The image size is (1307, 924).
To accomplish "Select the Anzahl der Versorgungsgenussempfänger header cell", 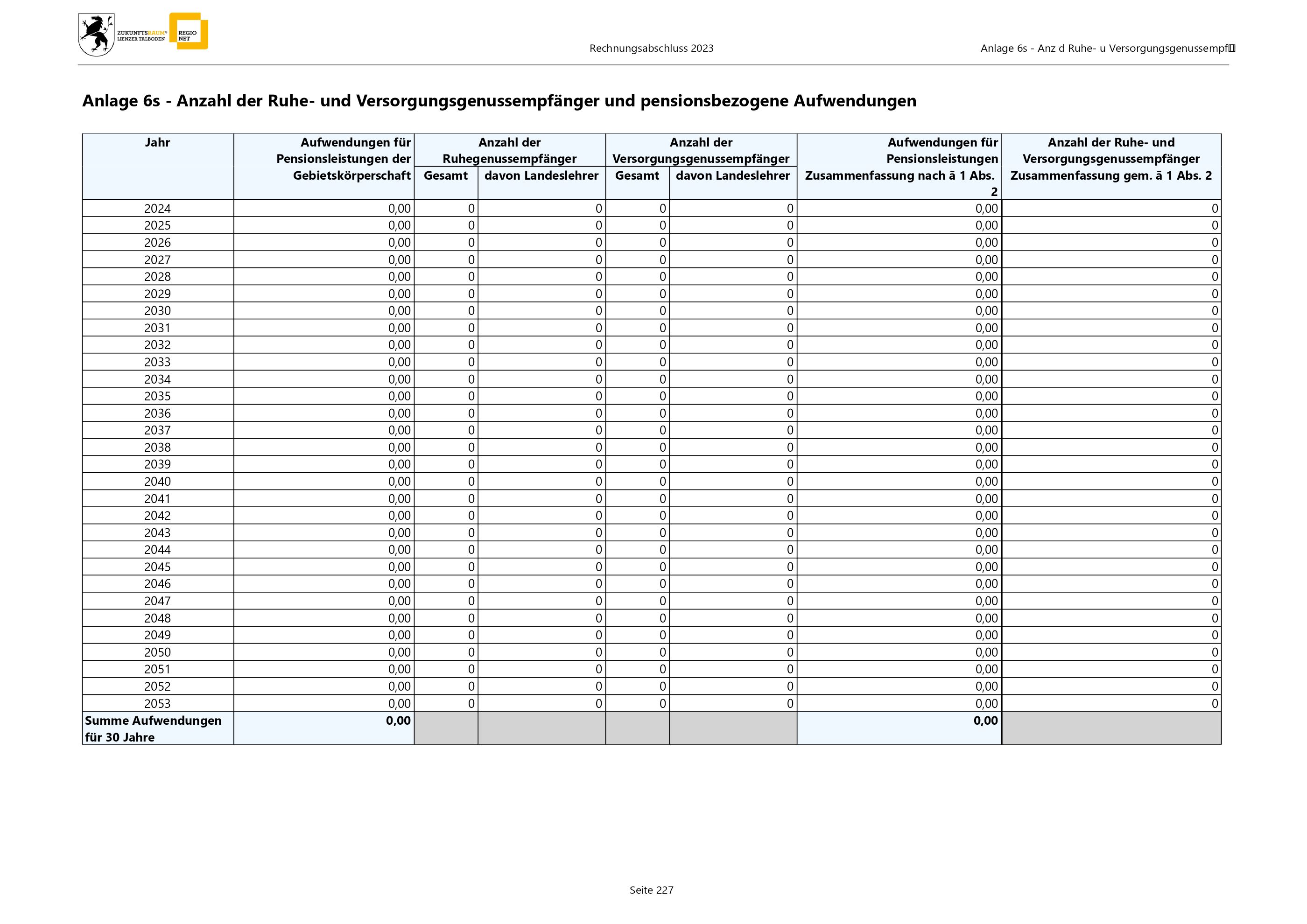I will coord(701,151).
